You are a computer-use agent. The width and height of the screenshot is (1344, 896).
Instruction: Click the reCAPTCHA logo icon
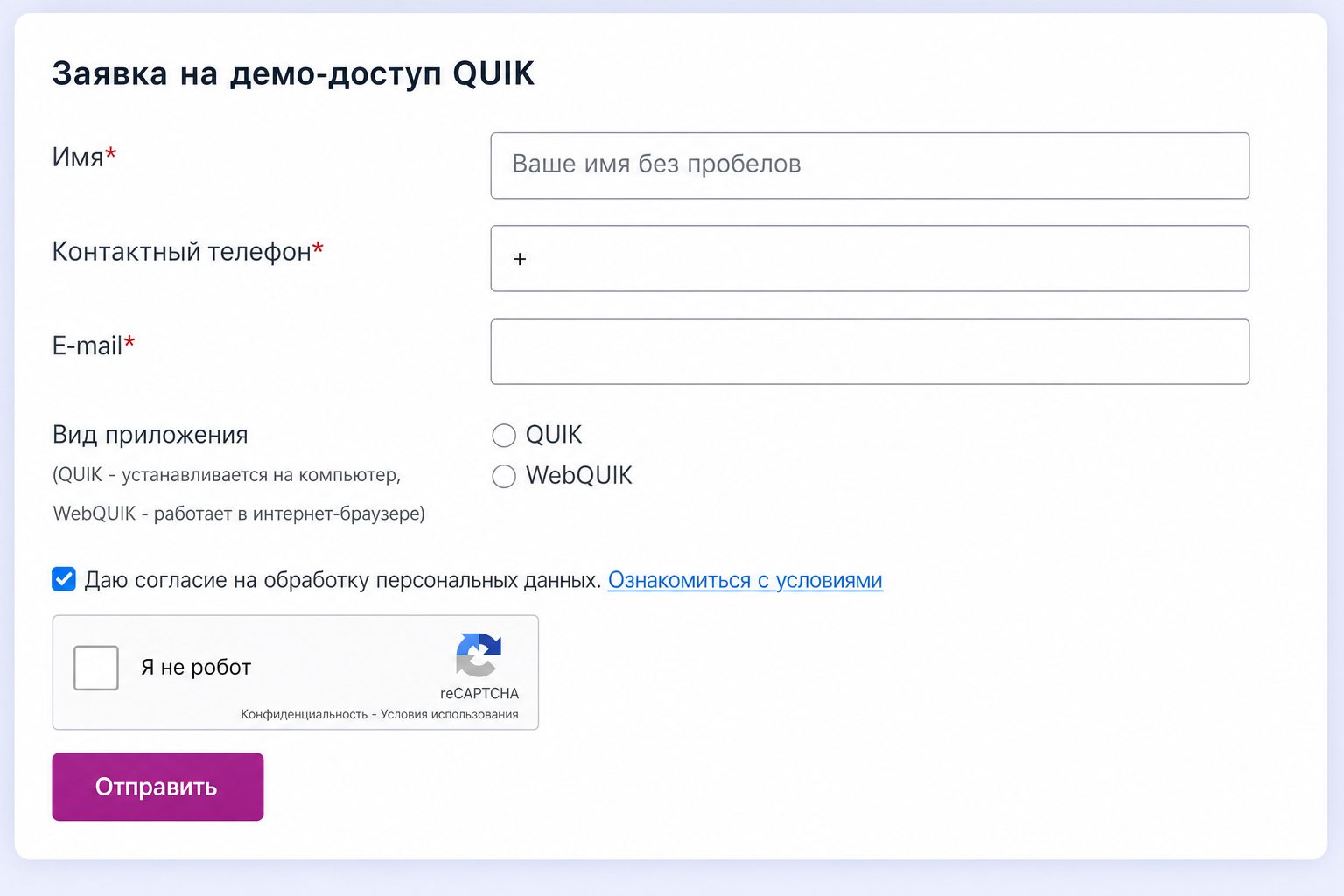(x=479, y=655)
